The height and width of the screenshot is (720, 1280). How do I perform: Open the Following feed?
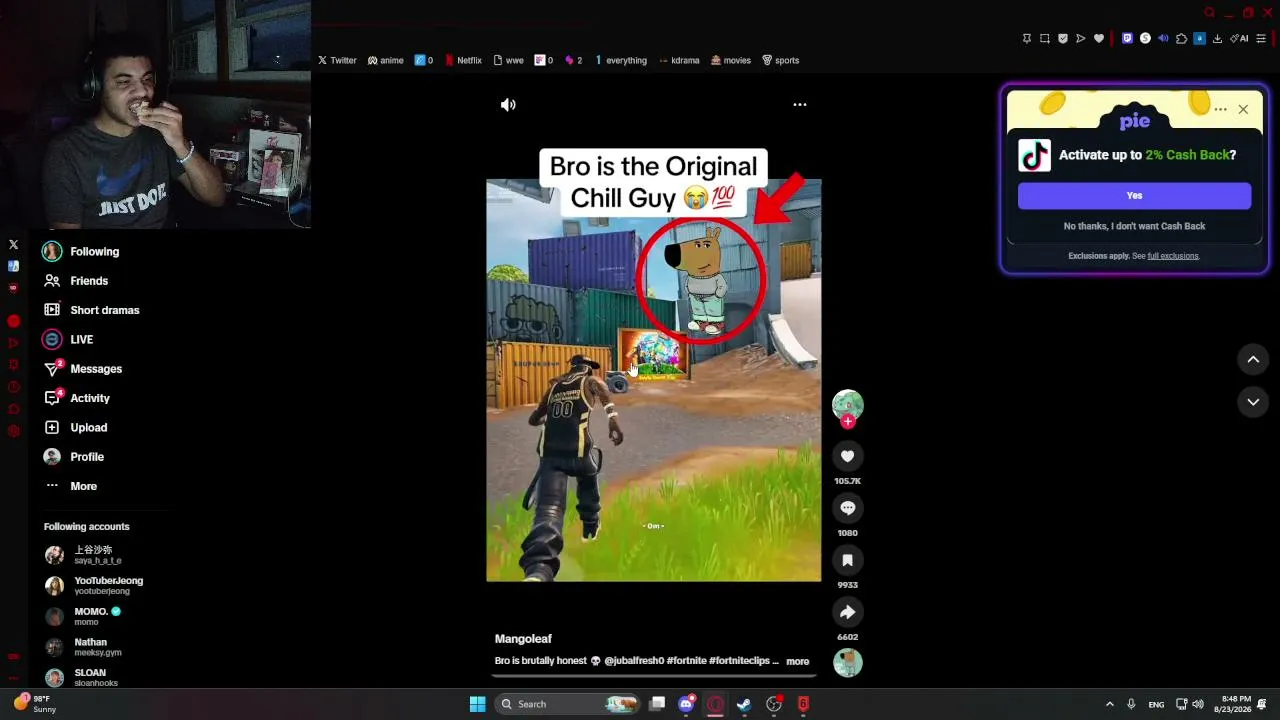[82, 252]
